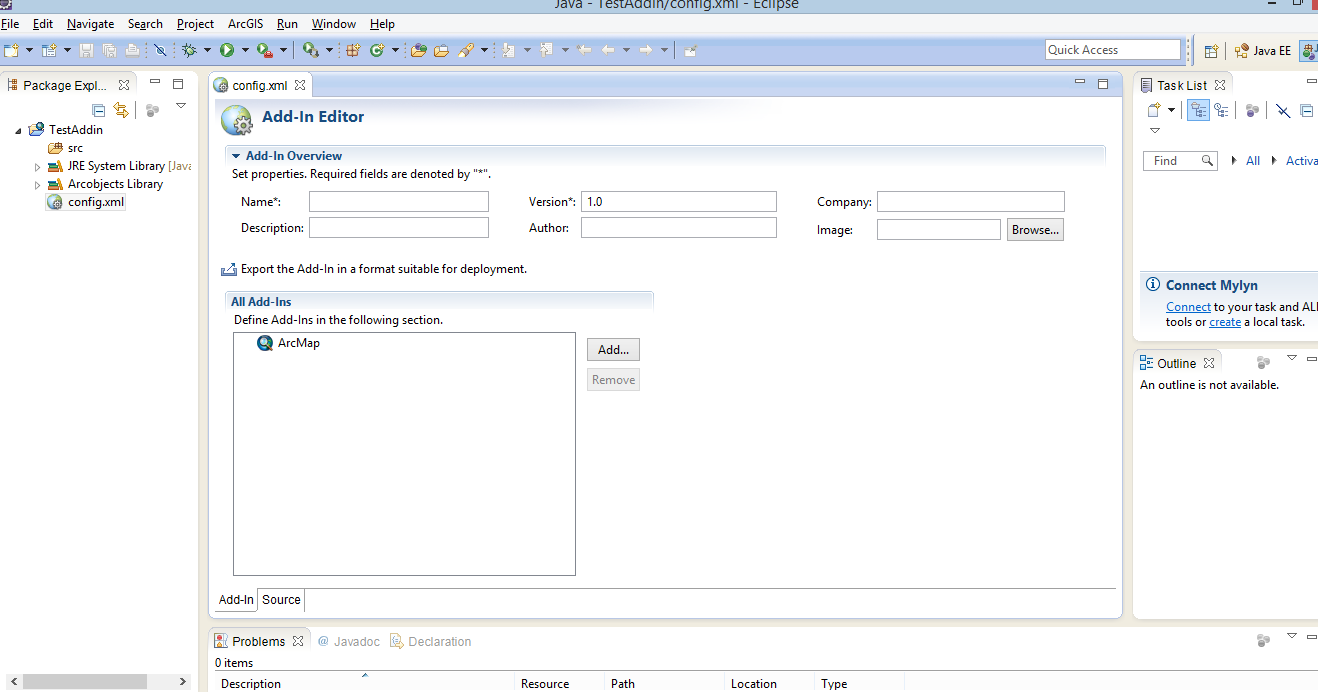1318x692 pixels.
Task: Open the Package Explorer view menu triangle
Action: click(x=181, y=106)
